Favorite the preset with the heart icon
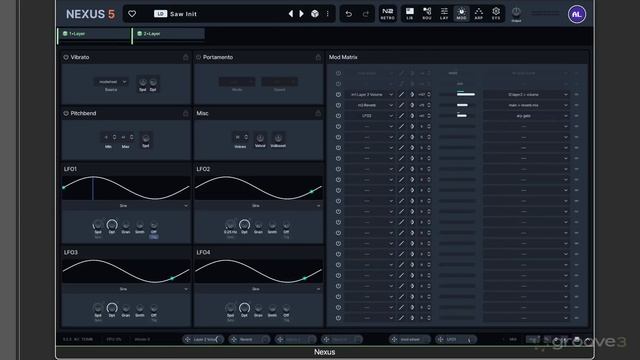Viewport: 640px width, 360px height. coord(132,14)
